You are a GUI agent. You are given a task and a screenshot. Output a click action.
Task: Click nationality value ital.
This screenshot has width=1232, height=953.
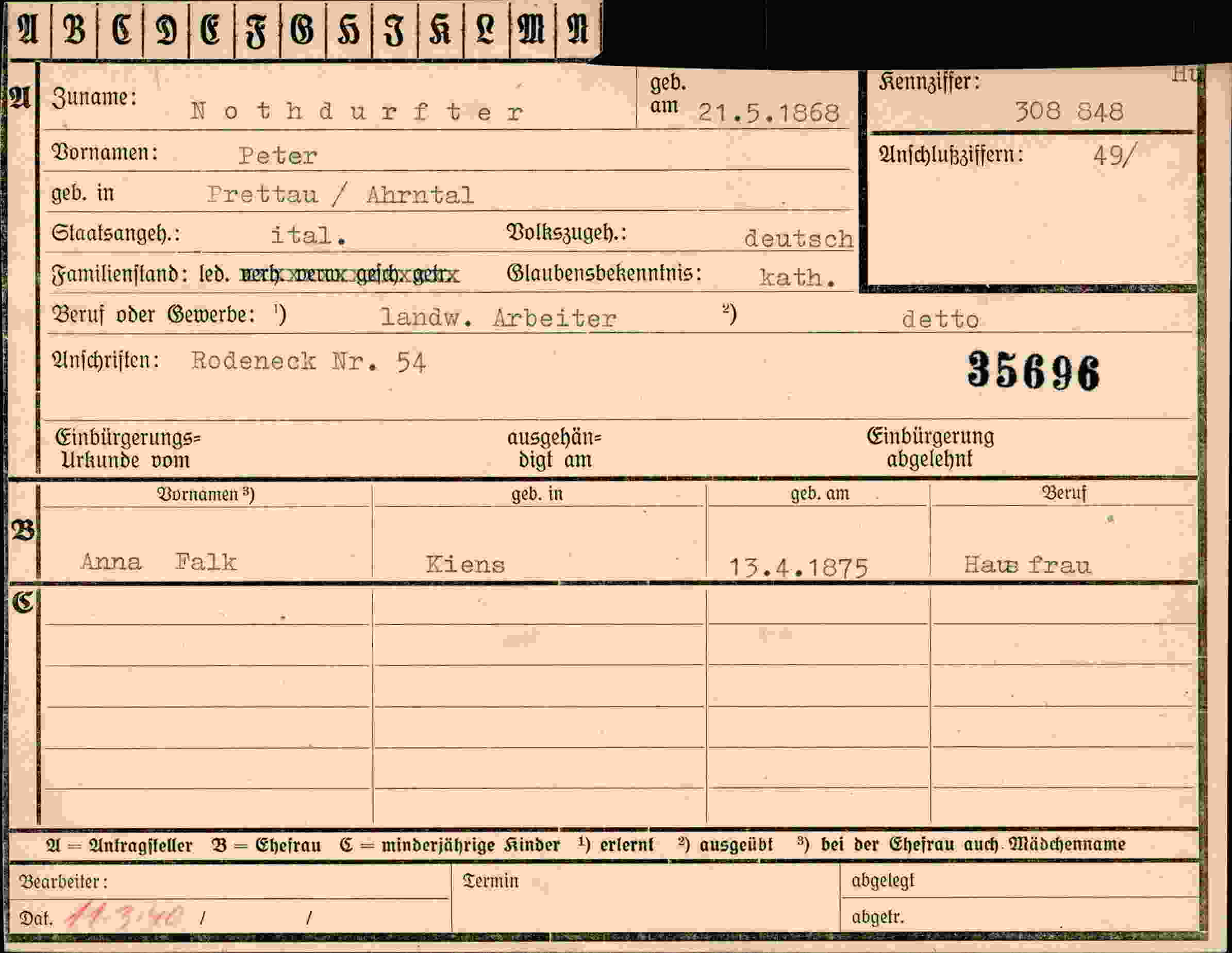pos(309,235)
